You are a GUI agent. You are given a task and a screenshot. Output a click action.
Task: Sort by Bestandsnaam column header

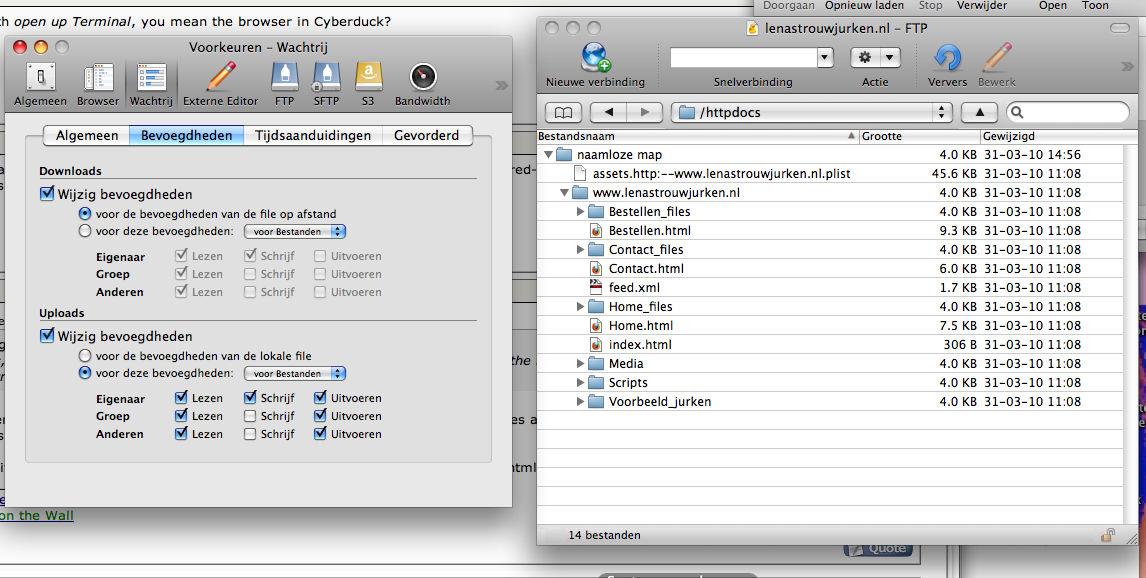tap(698, 136)
